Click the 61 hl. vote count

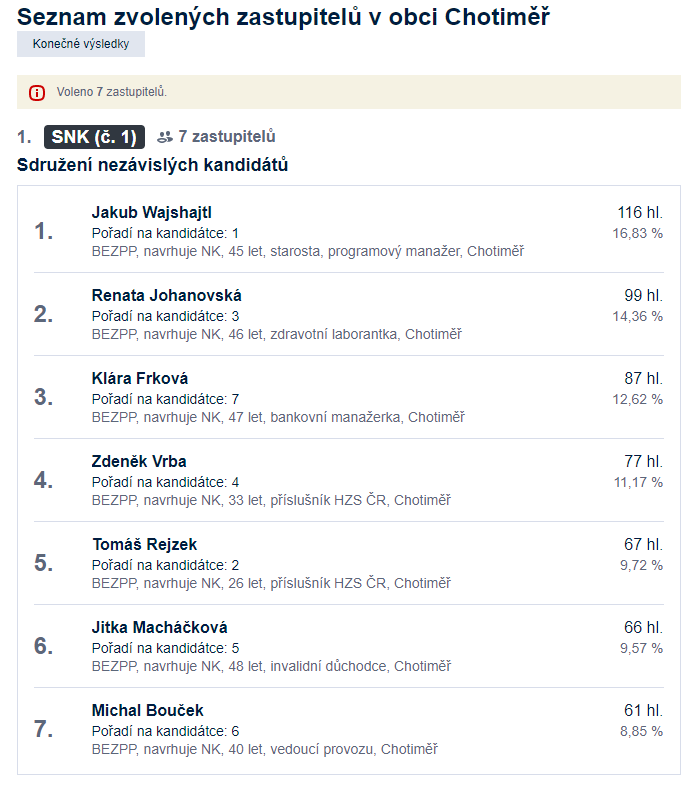pyautogui.click(x=643, y=710)
